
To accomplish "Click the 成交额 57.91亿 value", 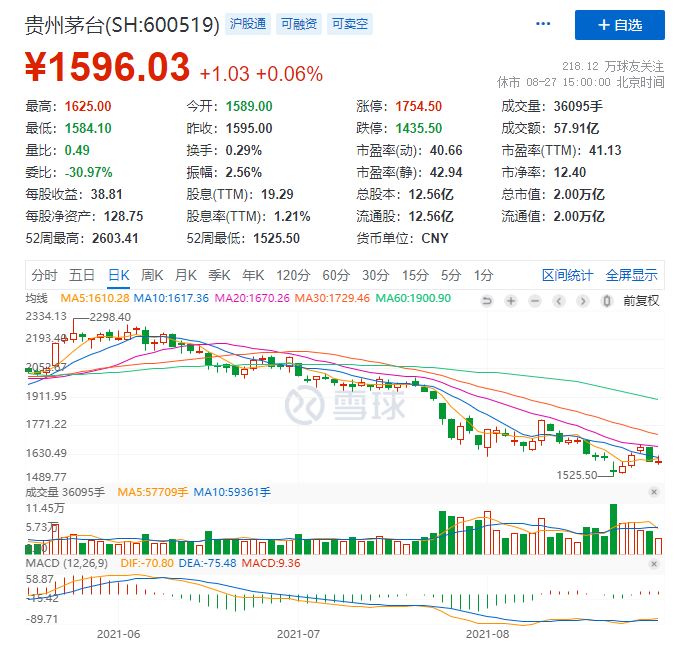I will (576, 128).
